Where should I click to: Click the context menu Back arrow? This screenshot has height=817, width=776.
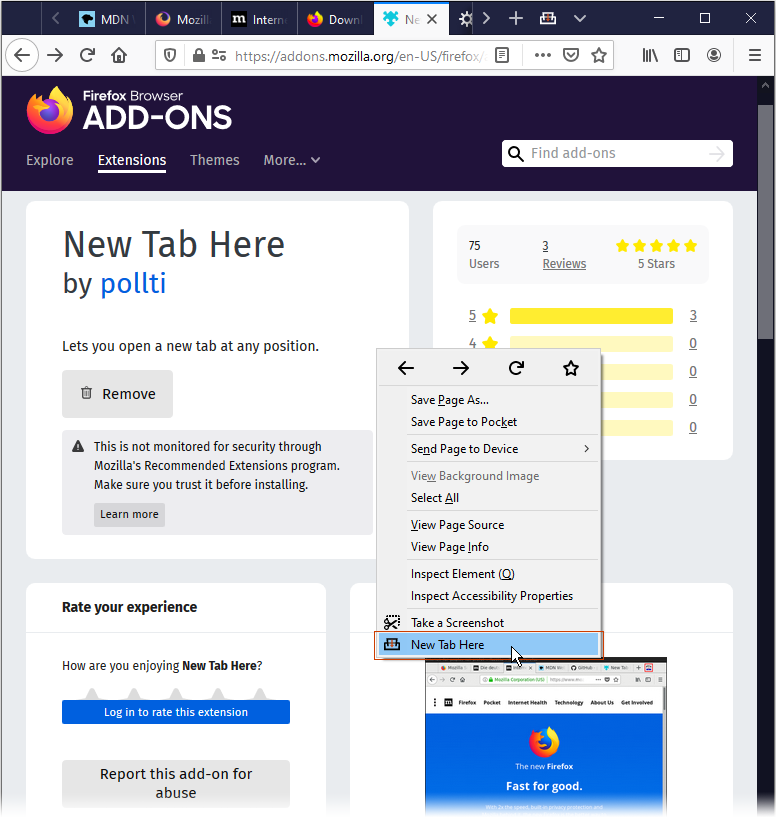(x=405, y=368)
